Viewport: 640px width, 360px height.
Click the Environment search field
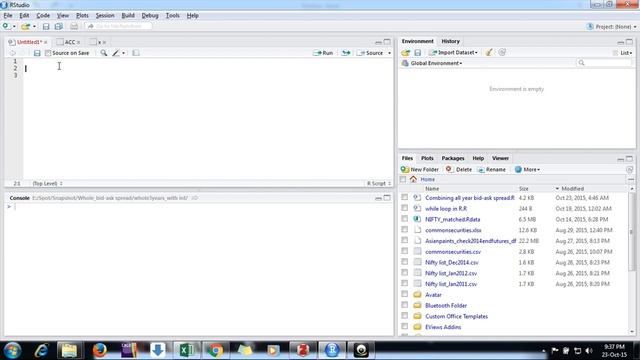tap(604, 63)
